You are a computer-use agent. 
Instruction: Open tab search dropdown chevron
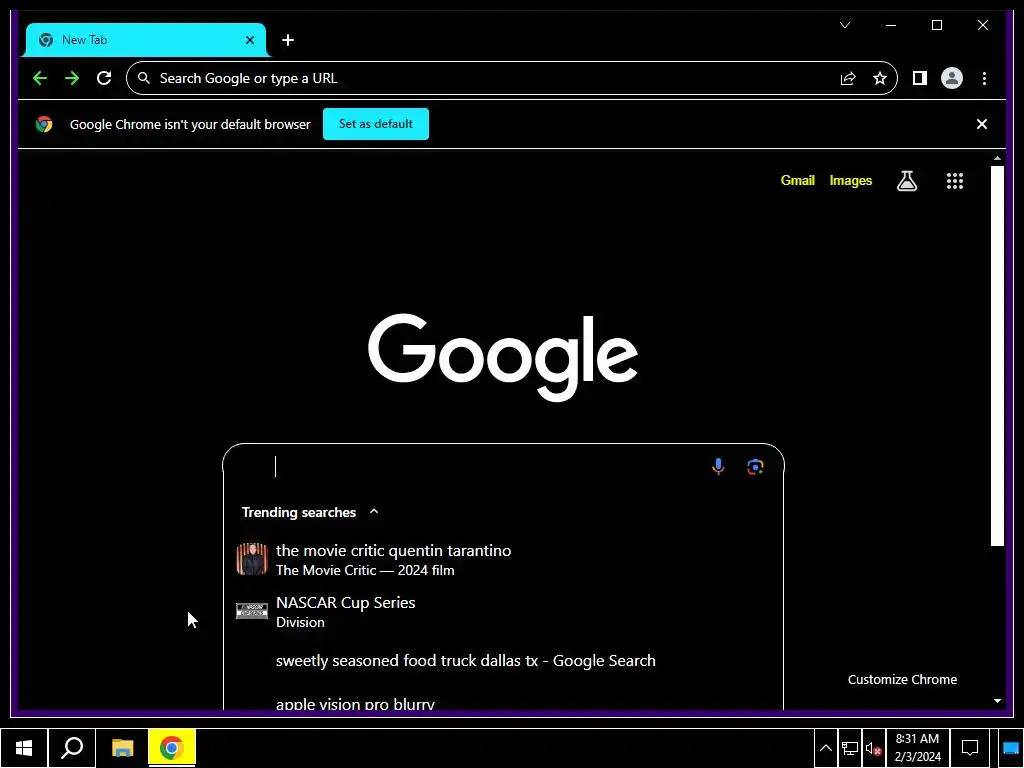[x=844, y=25]
